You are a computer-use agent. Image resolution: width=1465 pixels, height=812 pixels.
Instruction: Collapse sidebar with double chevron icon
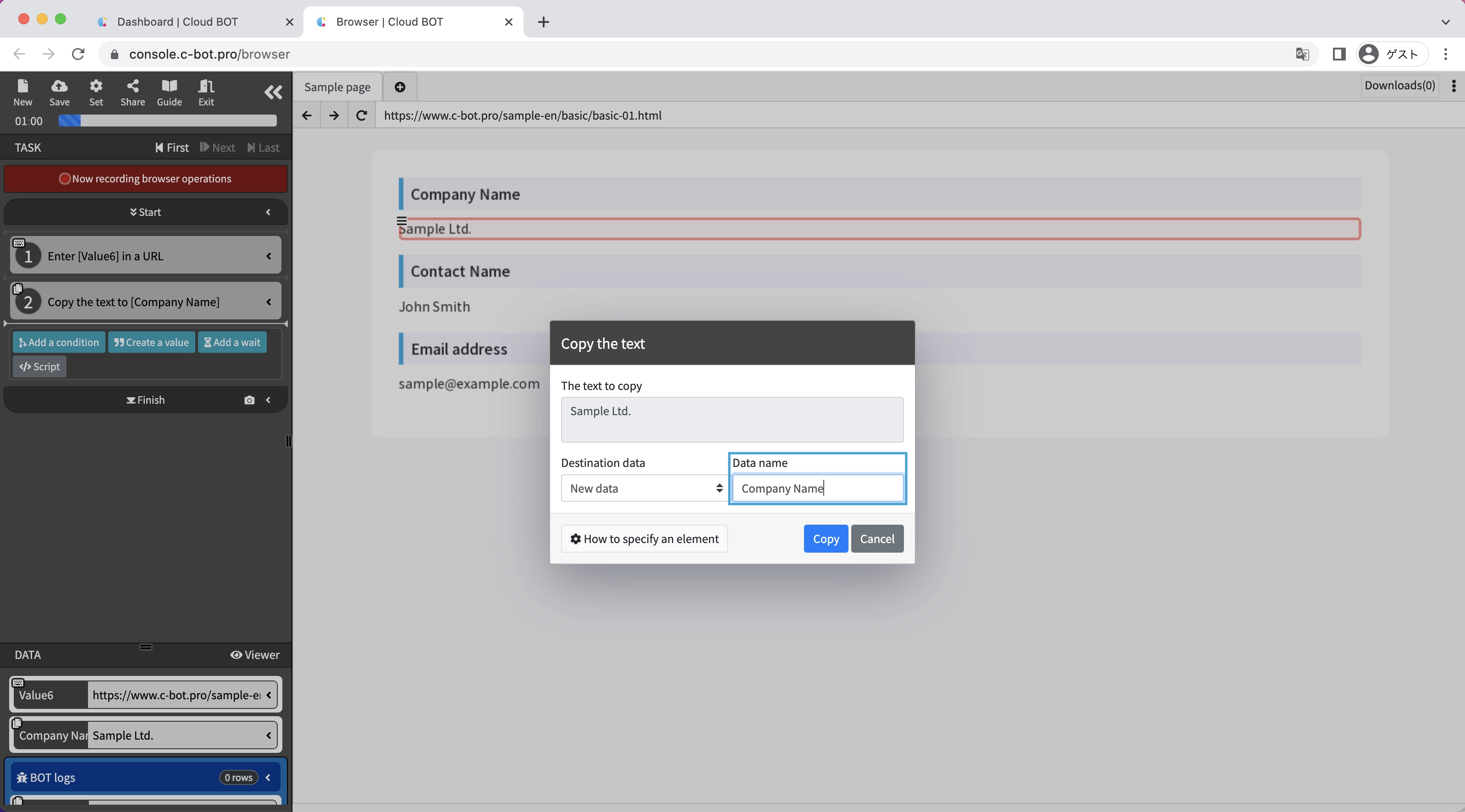[x=273, y=92]
